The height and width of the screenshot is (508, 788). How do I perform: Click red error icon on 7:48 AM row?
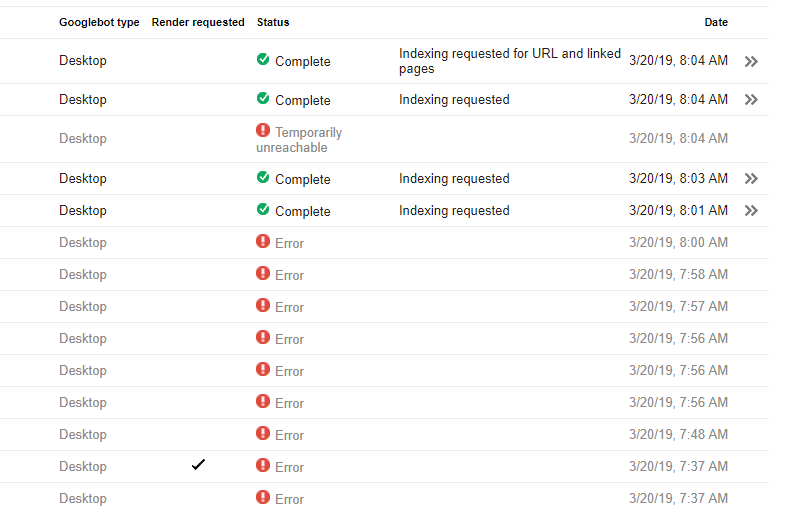[x=263, y=434]
